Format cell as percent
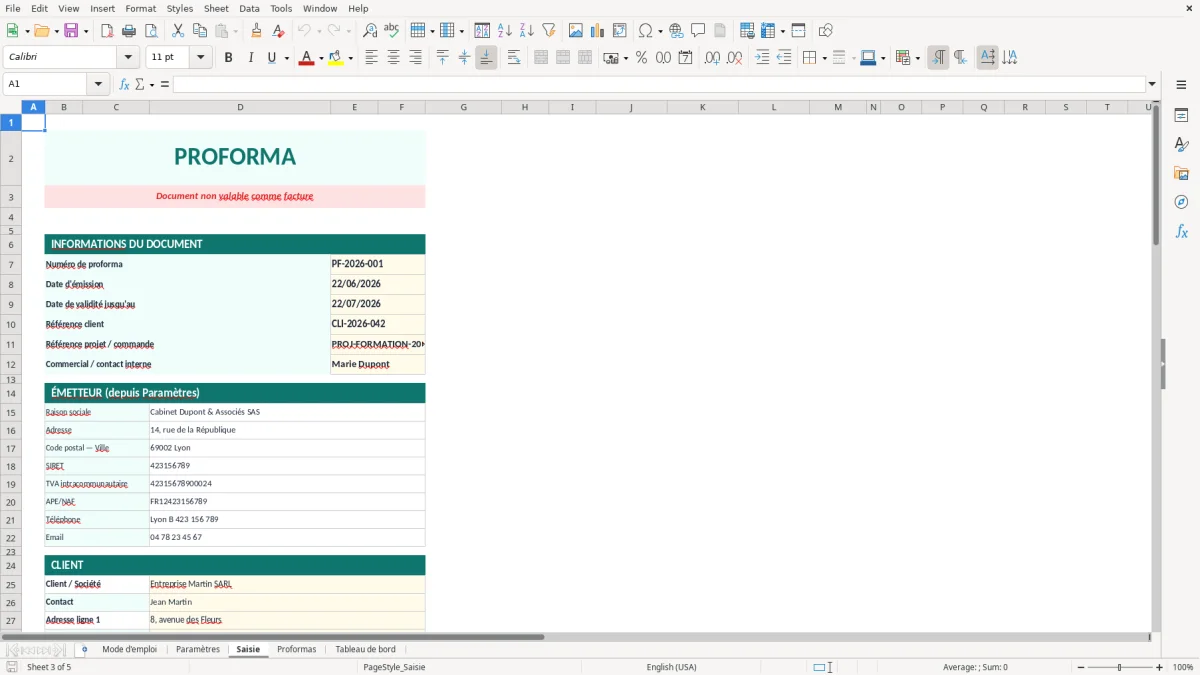This screenshot has width=1200, height=675. (x=642, y=58)
